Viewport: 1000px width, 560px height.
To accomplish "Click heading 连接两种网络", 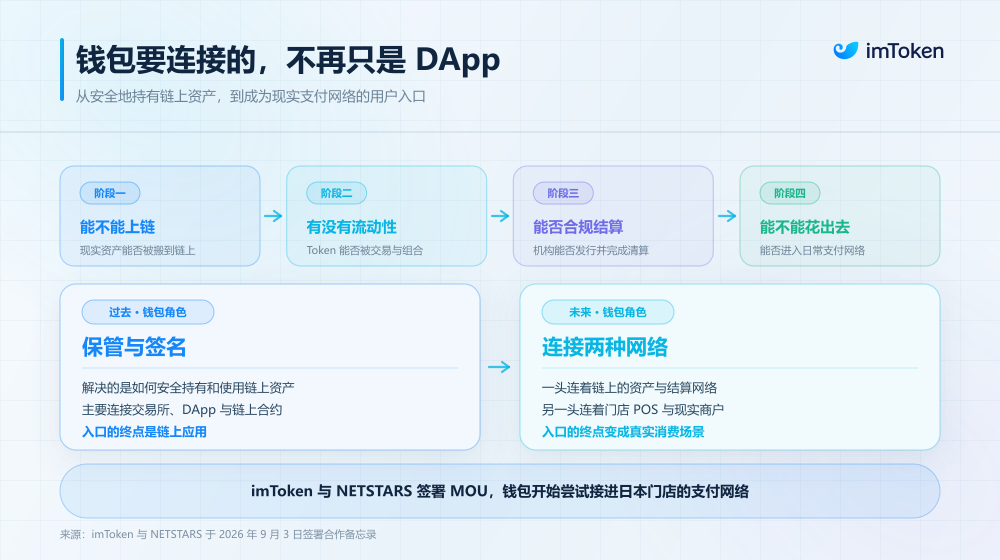I will pyautogui.click(x=605, y=347).
